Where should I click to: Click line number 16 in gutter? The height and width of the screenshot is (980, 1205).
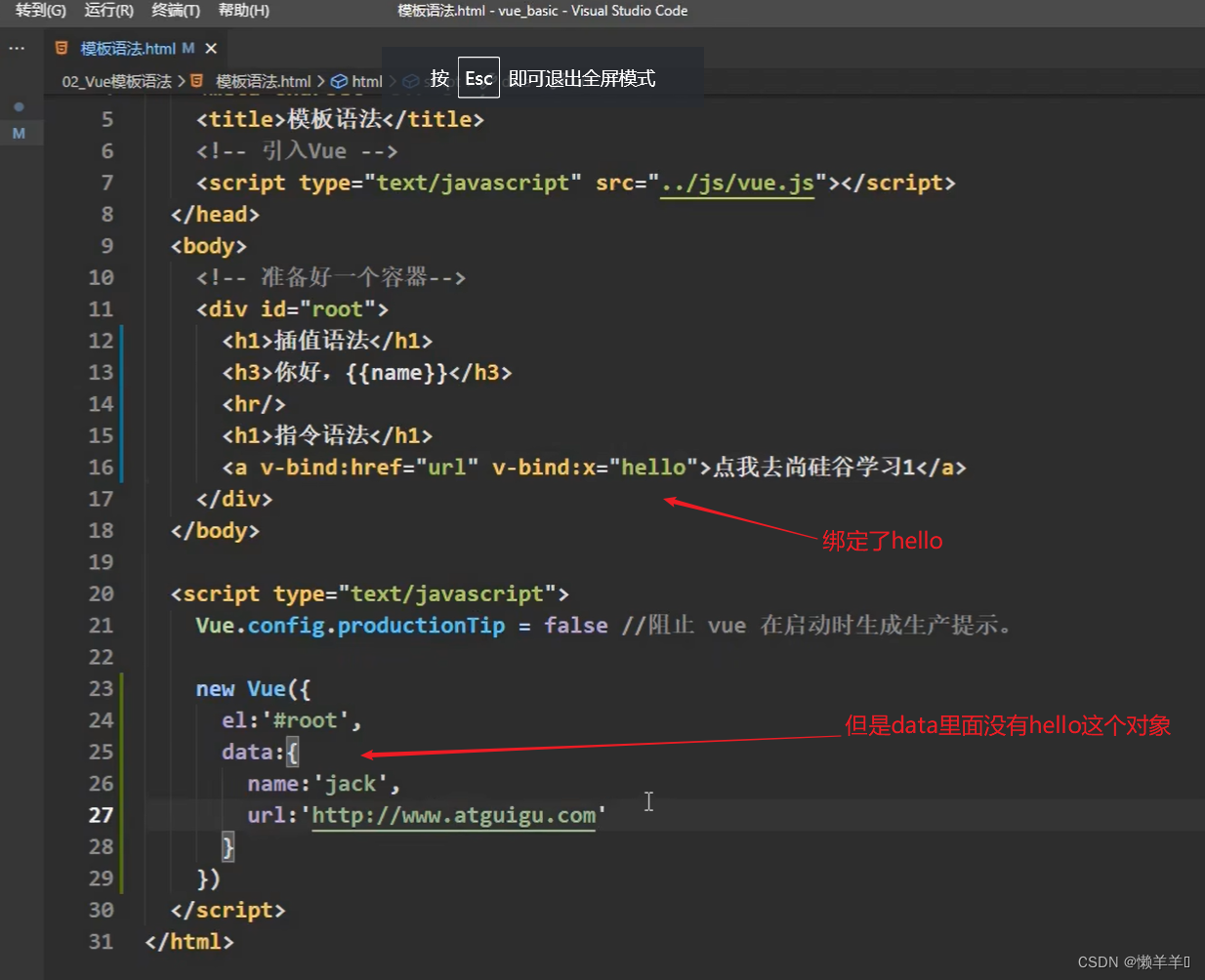tap(101, 467)
